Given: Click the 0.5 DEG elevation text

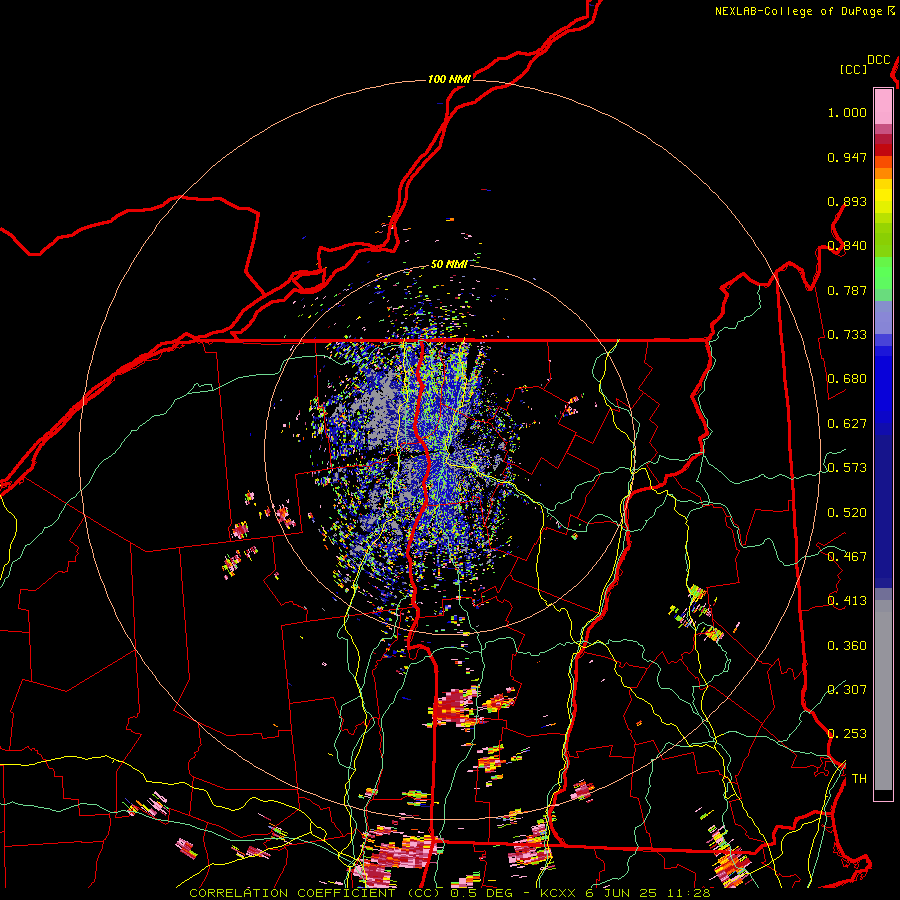Looking at the screenshot, I should tap(483, 893).
